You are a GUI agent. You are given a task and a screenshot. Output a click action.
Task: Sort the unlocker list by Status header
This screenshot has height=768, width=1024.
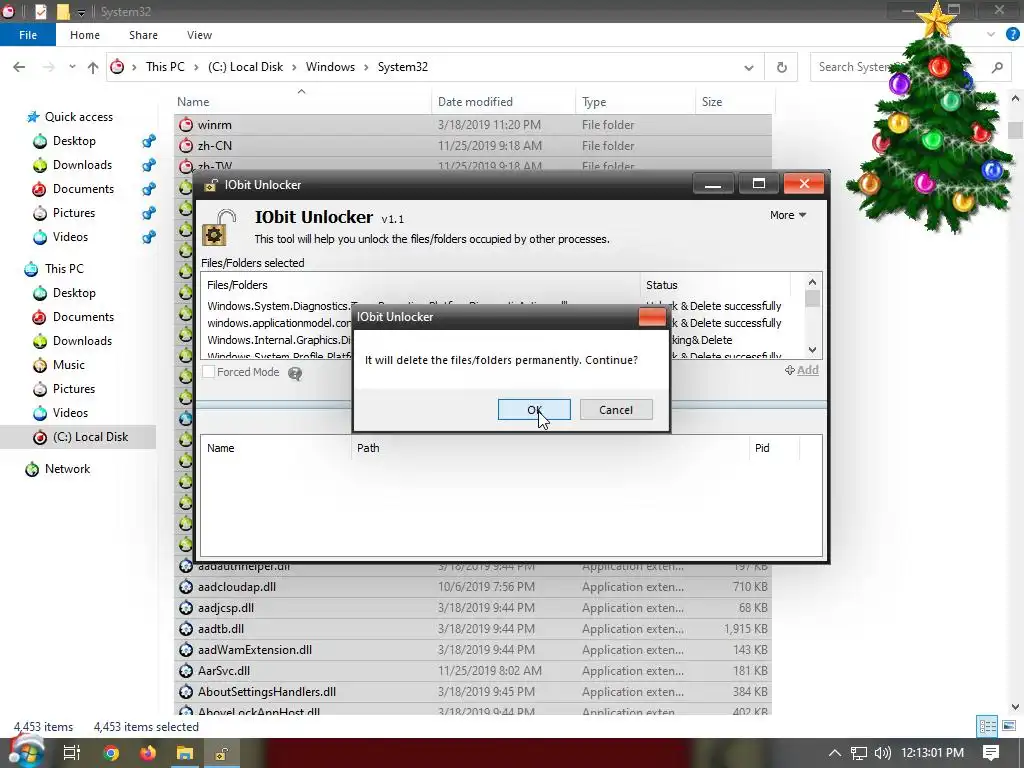coord(662,285)
